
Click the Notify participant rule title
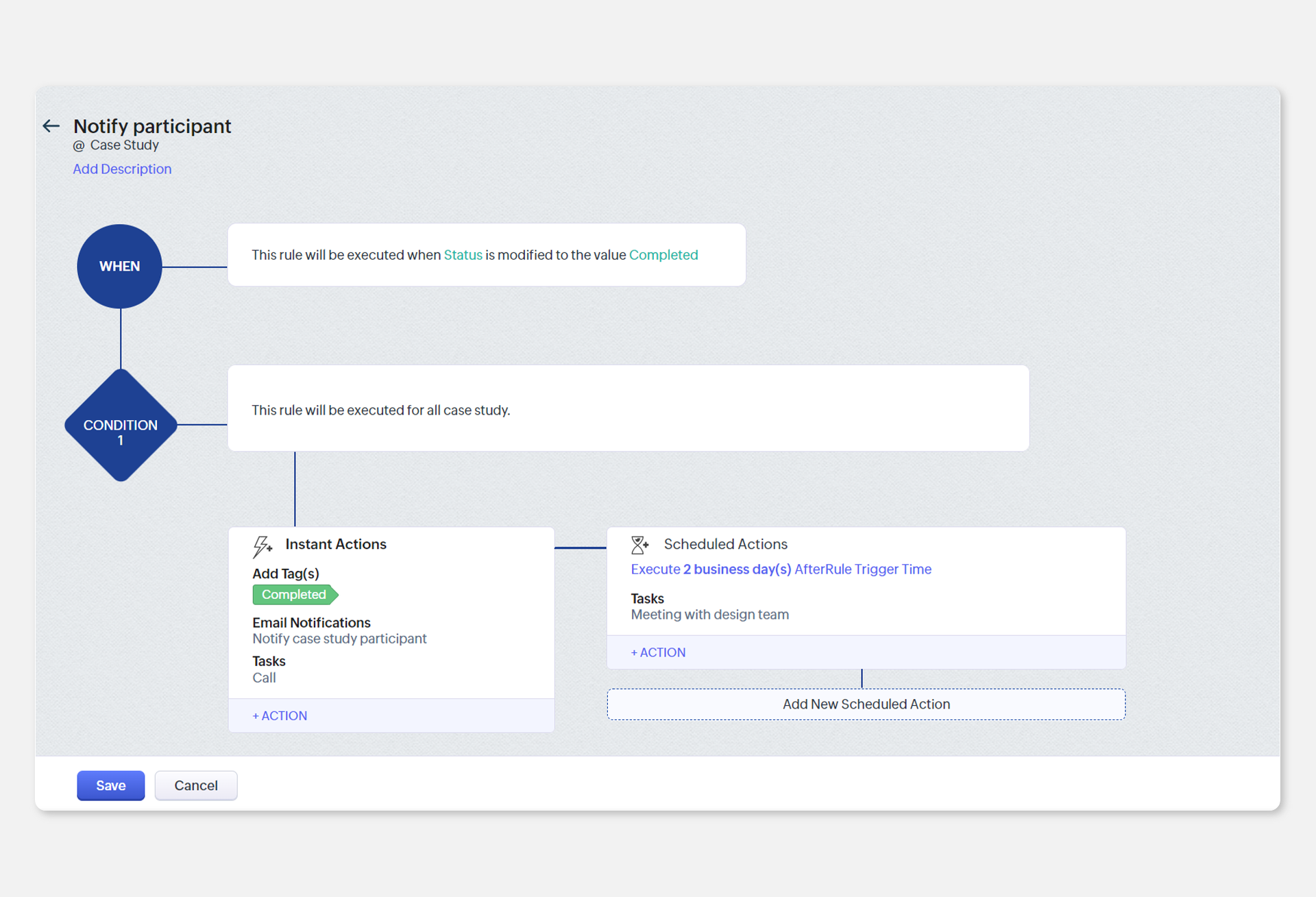(x=152, y=126)
